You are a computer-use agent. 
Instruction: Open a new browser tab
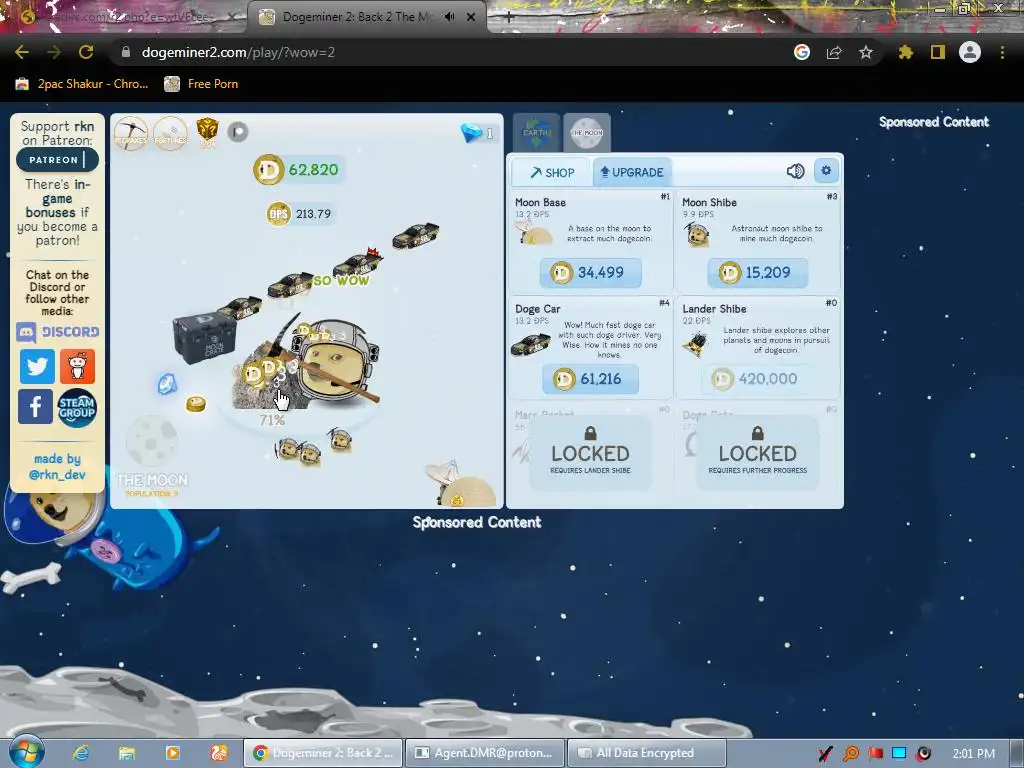(509, 18)
